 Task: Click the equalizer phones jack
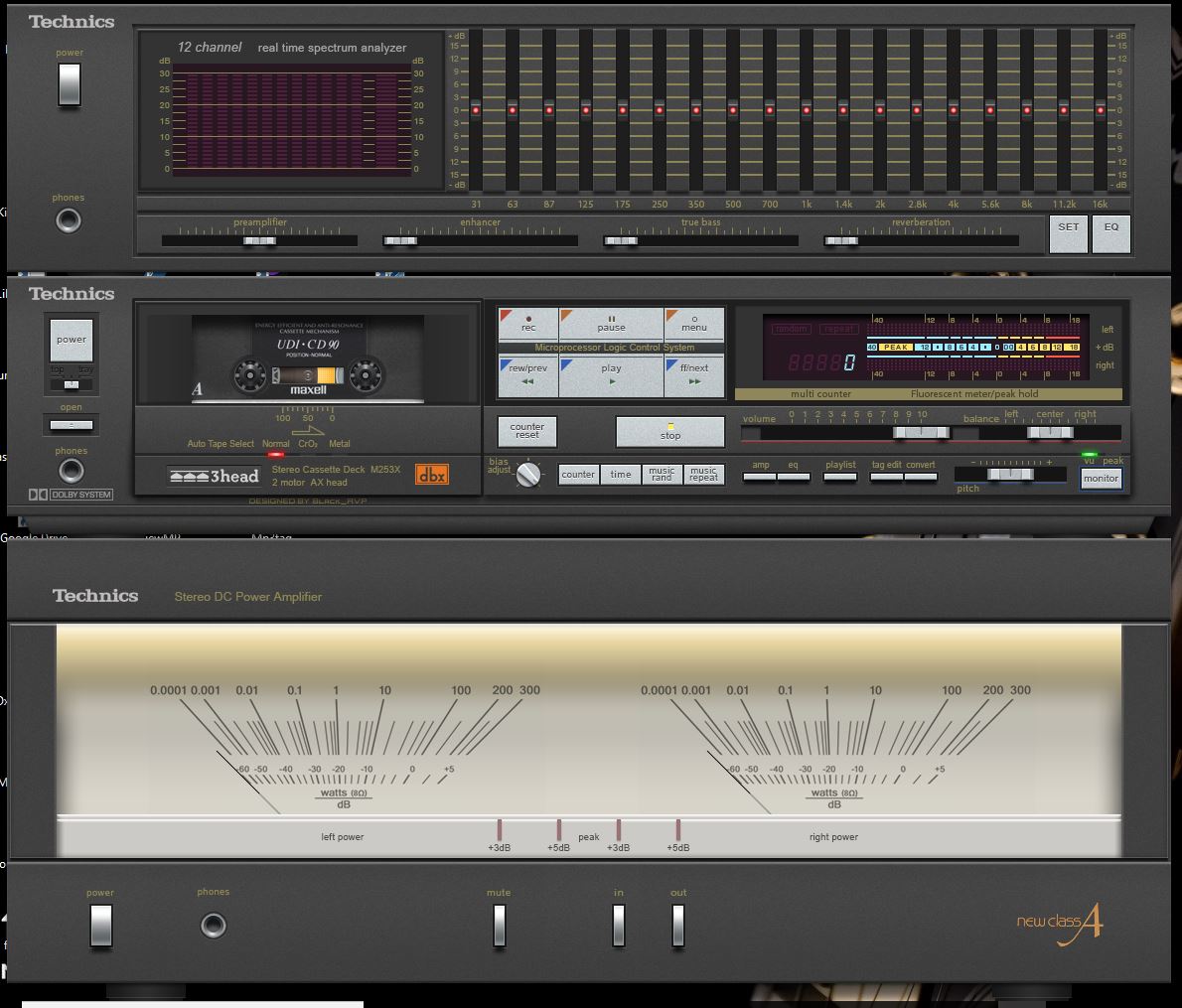coord(69,220)
